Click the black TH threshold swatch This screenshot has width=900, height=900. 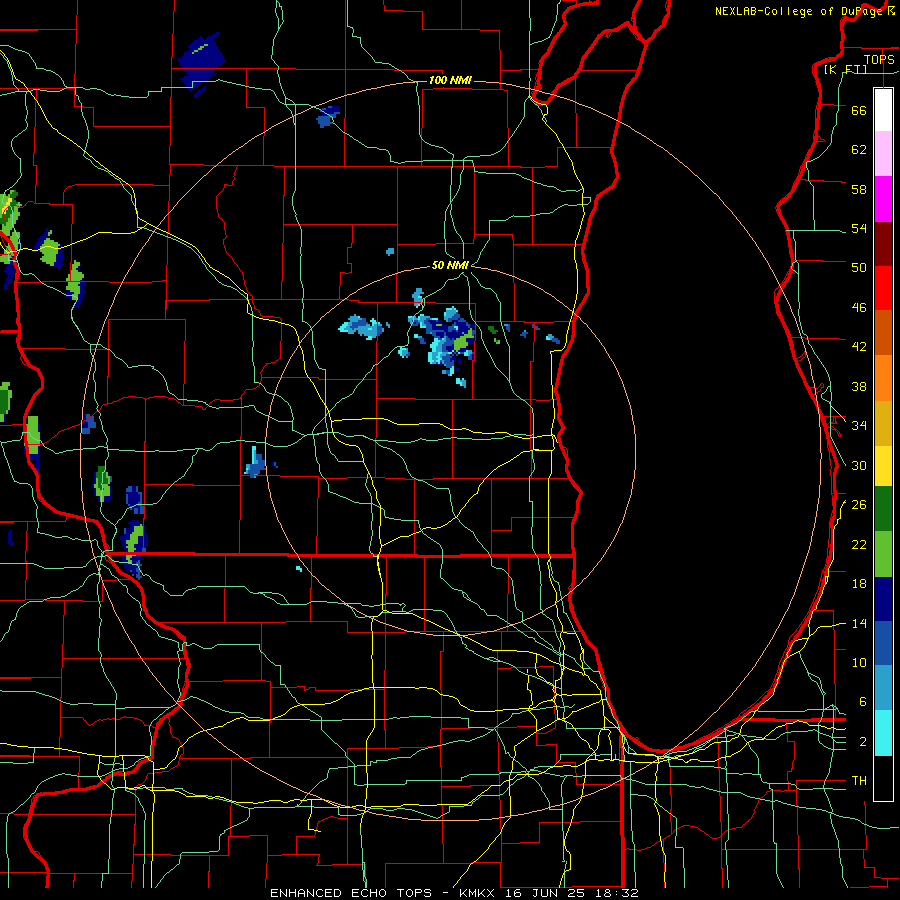883,778
